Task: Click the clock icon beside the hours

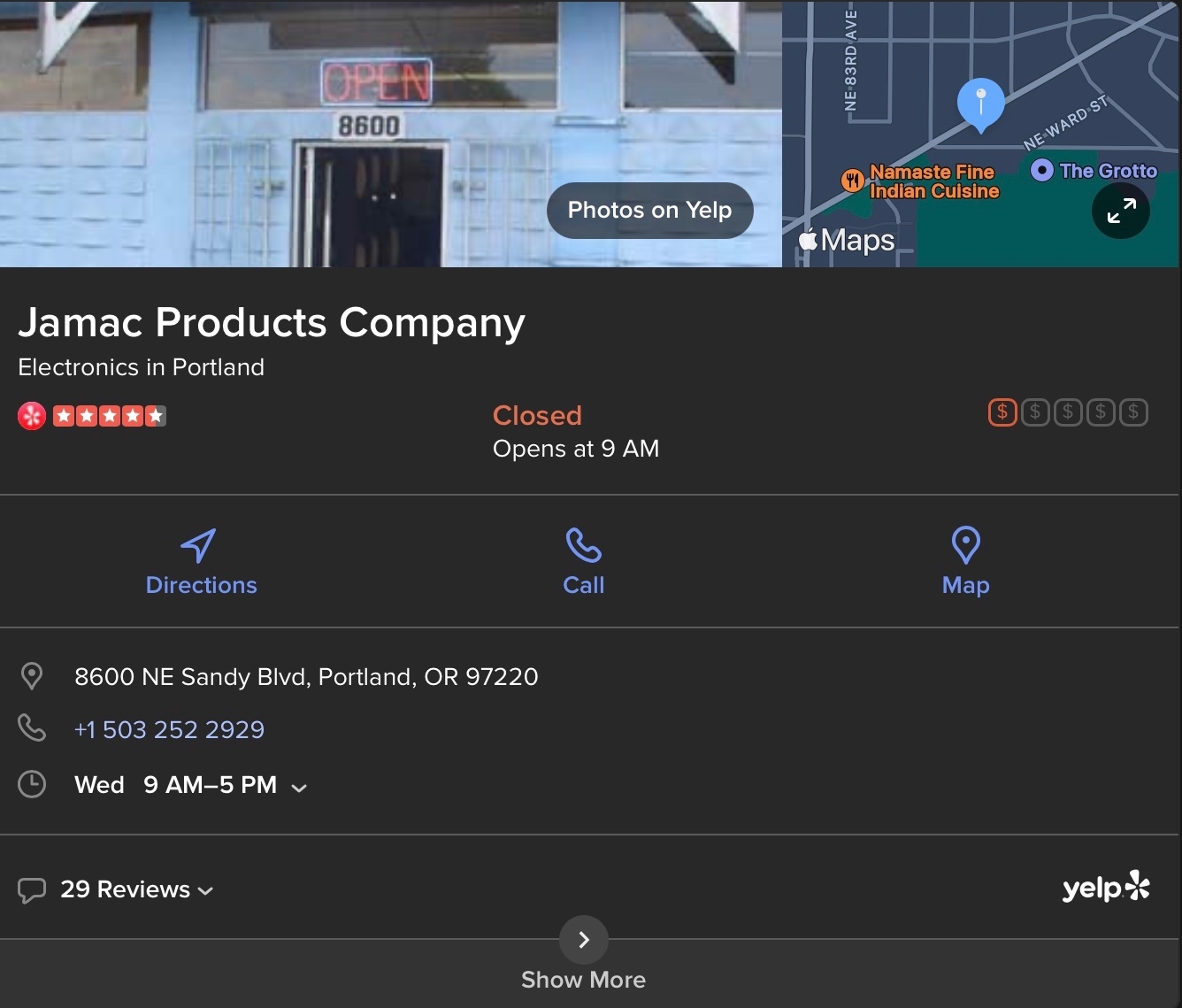Action: [x=32, y=784]
